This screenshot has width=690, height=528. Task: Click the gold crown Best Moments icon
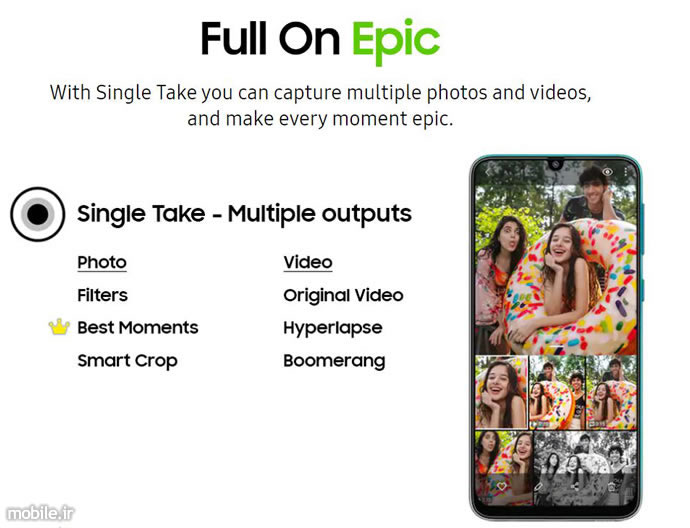pyautogui.click(x=59, y=327)
